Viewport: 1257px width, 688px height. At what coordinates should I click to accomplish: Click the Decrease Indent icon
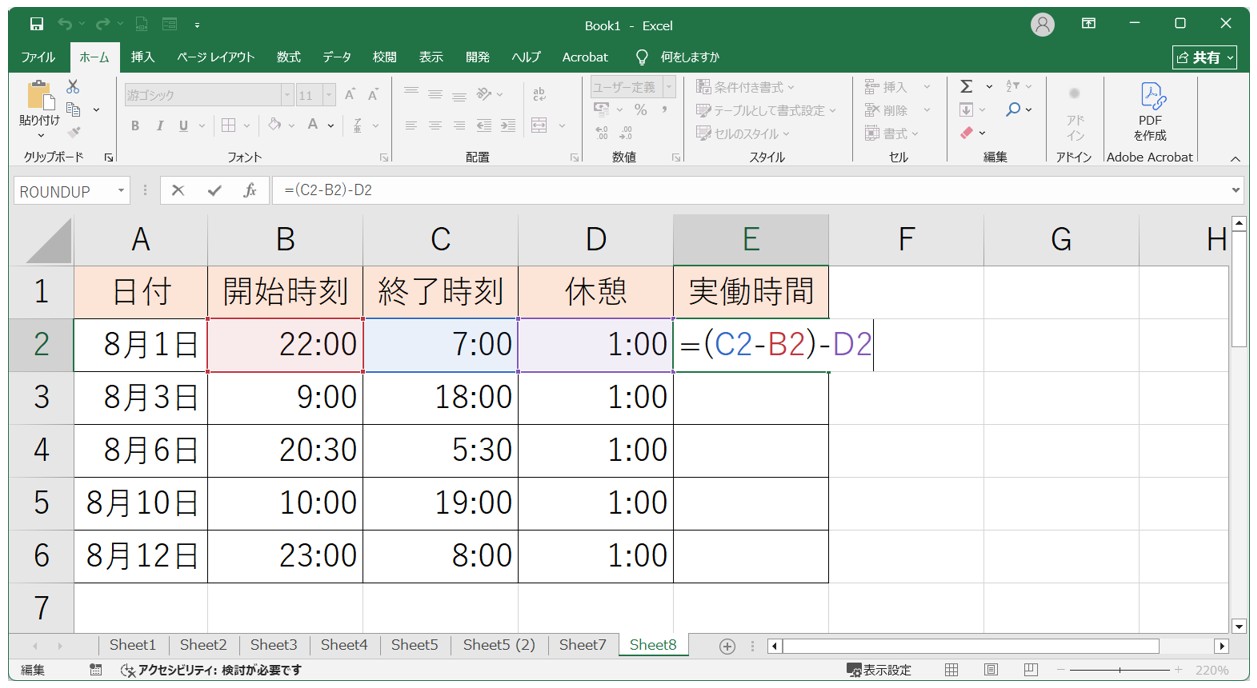(x=484, y=125)
